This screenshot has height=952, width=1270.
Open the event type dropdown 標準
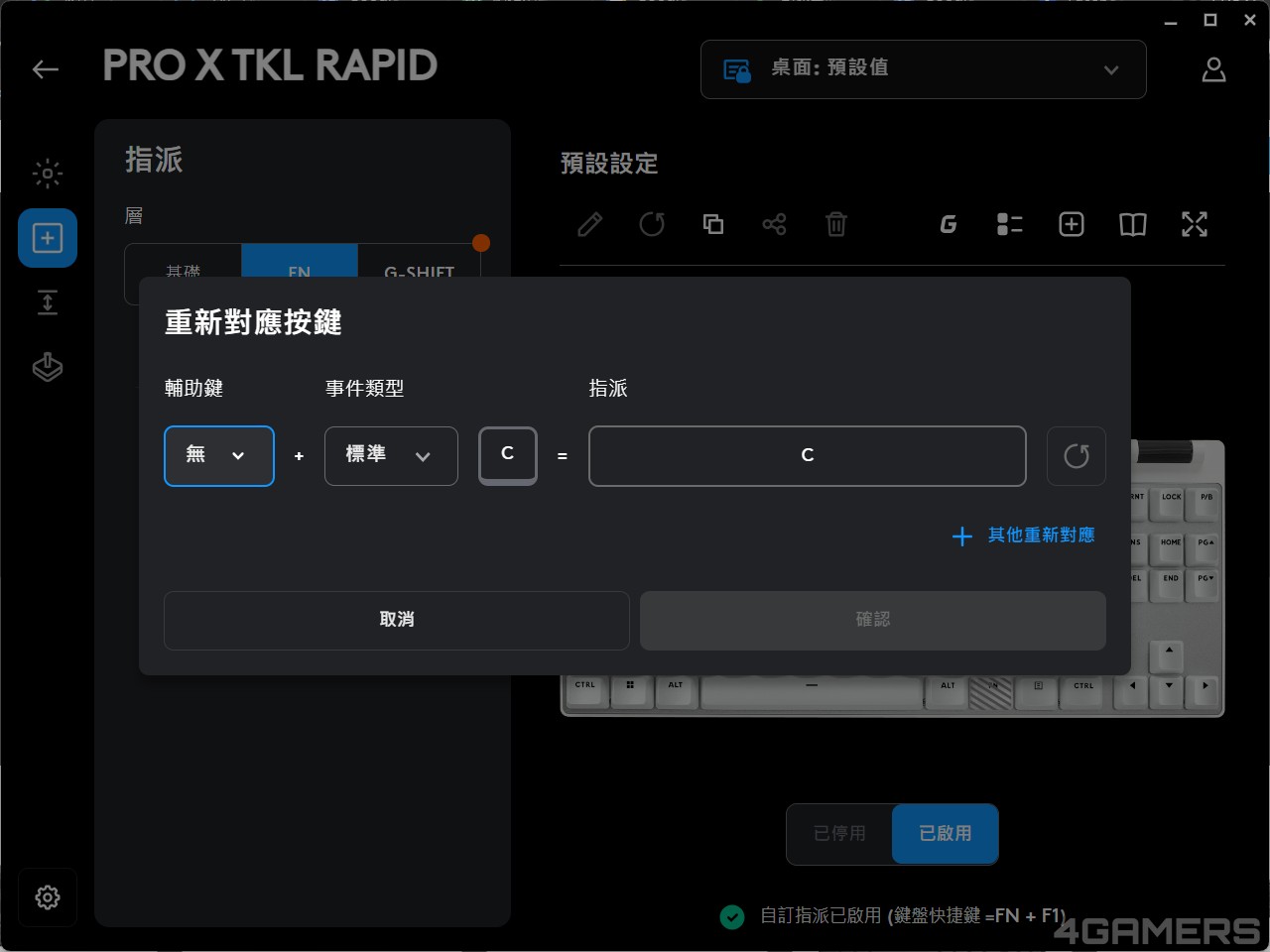391,456
